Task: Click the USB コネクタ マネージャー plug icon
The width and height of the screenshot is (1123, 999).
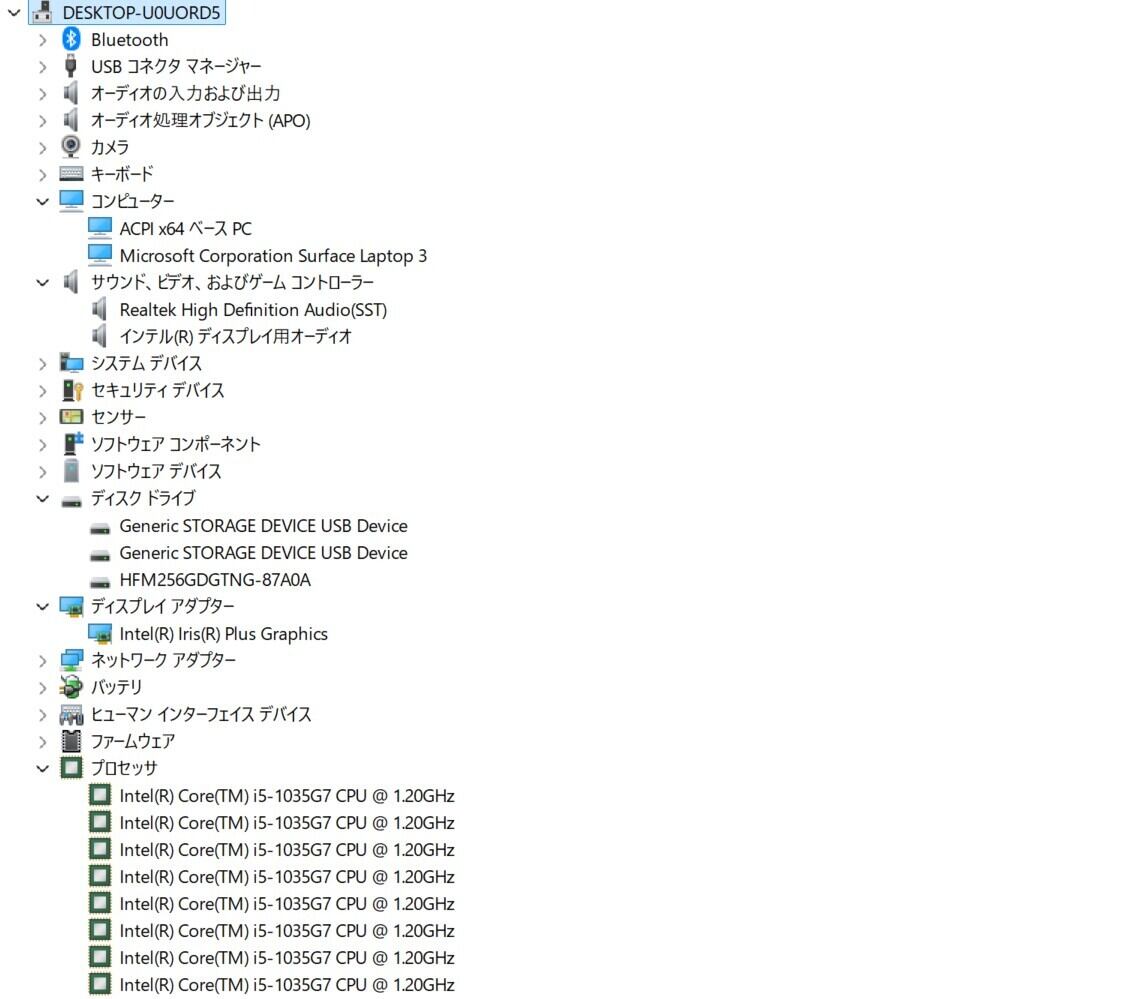Action: (x=71, y=66)
